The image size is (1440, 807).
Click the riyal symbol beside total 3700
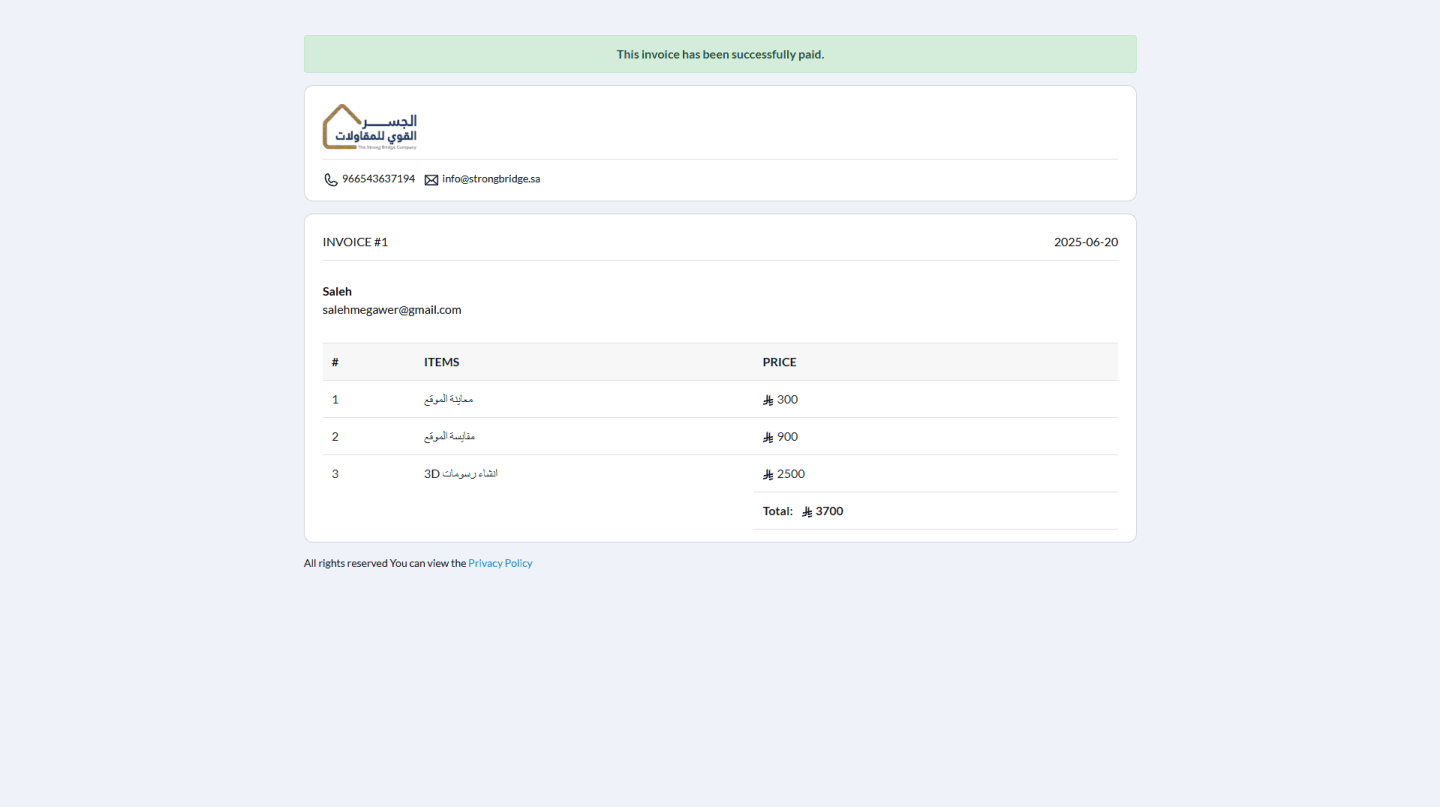click(x=807, y=512)
